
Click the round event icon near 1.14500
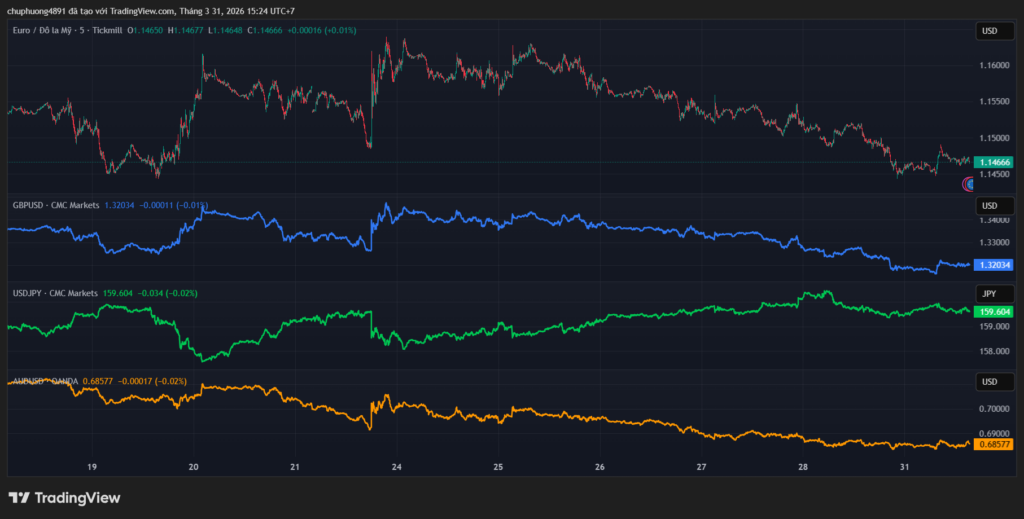968,183
